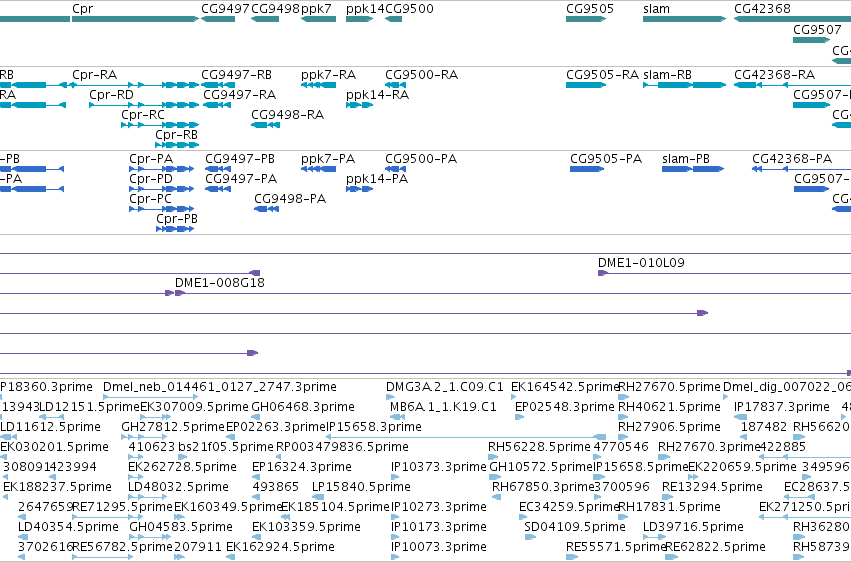Screen dimensions: 851x562
Task: Select EST label Dmel_neb_014461_0127_2747.3prime
Action: pyautogui.click(x=220, y=387)
